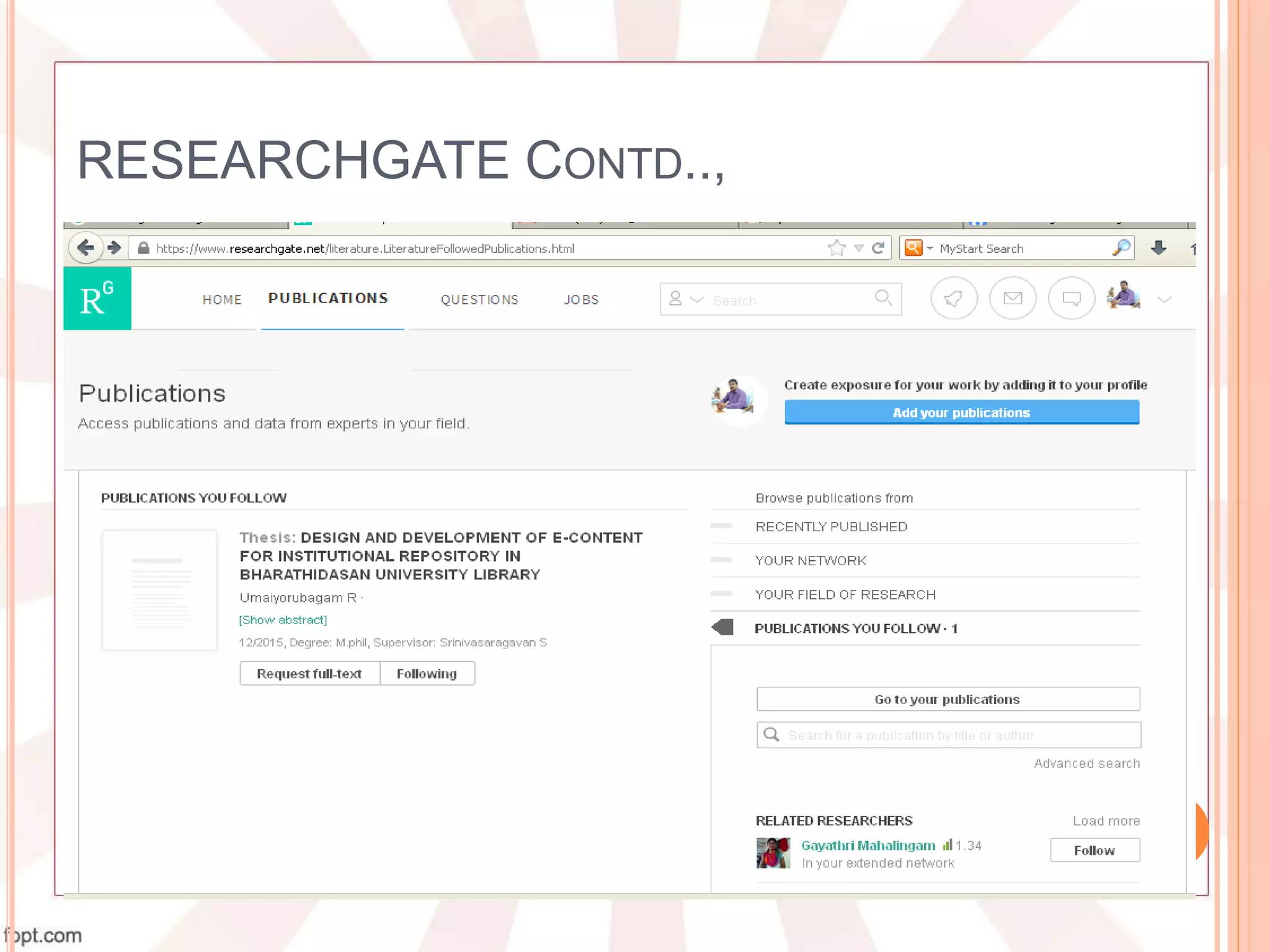
Task: Click the ResearchGate RG logo
Action: coord(97,299)
